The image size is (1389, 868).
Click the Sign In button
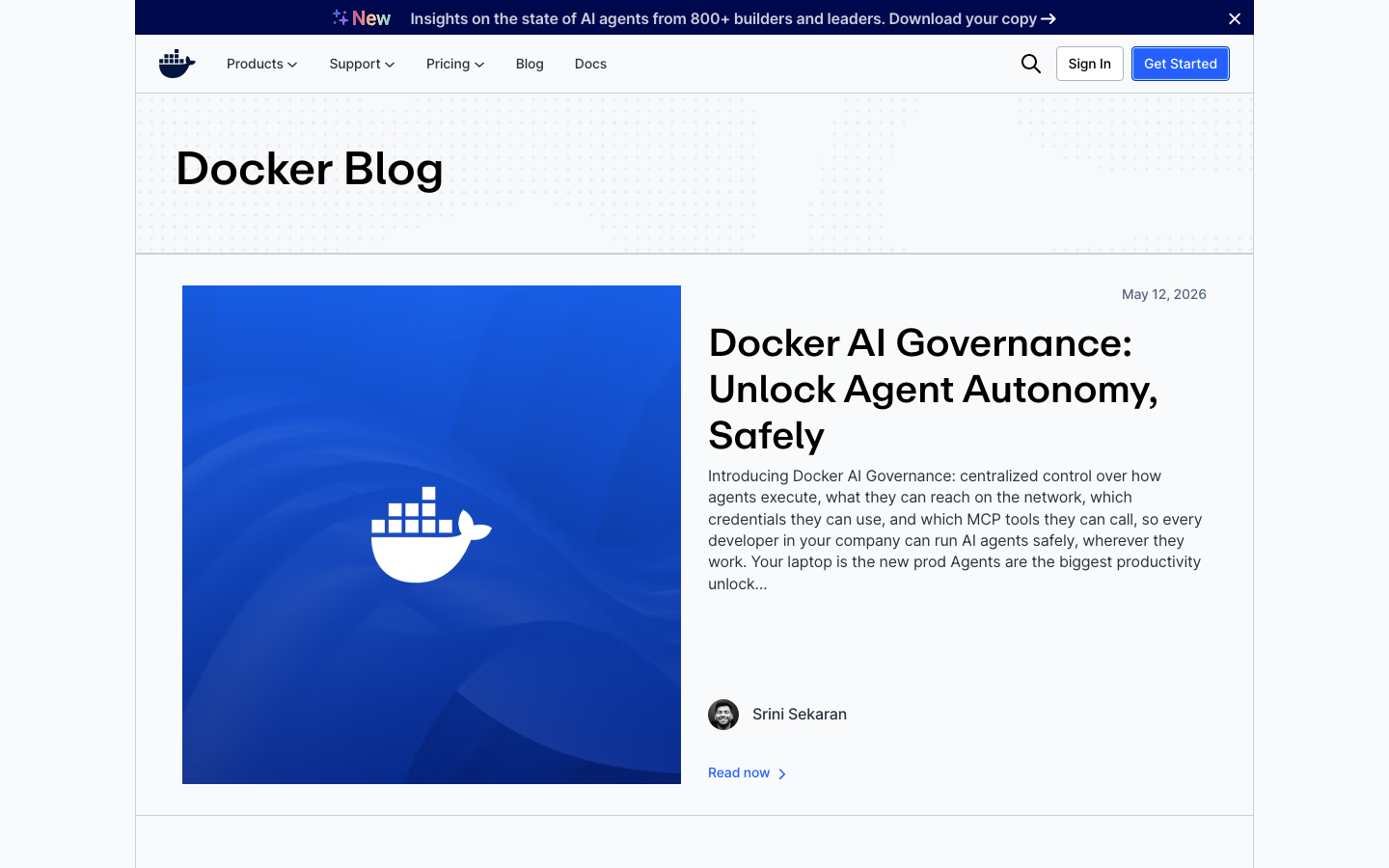tap(1090, 64)
